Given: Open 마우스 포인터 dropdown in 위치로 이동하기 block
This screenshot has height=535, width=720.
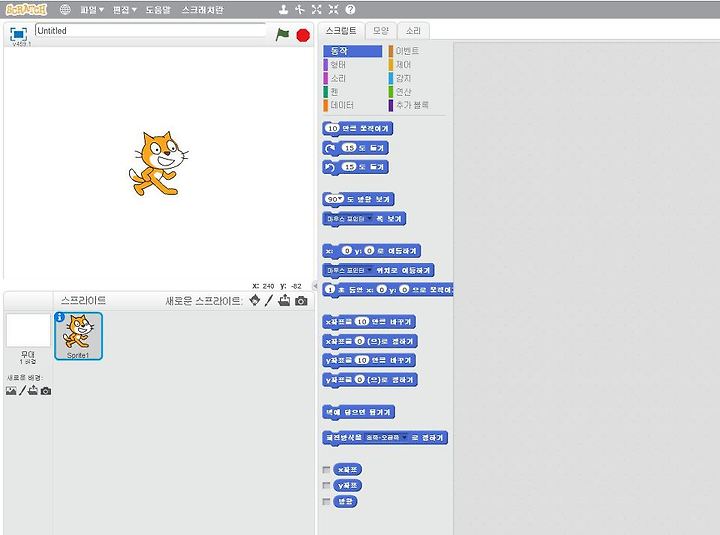Looking at the screenshot, I should point(370,270).
